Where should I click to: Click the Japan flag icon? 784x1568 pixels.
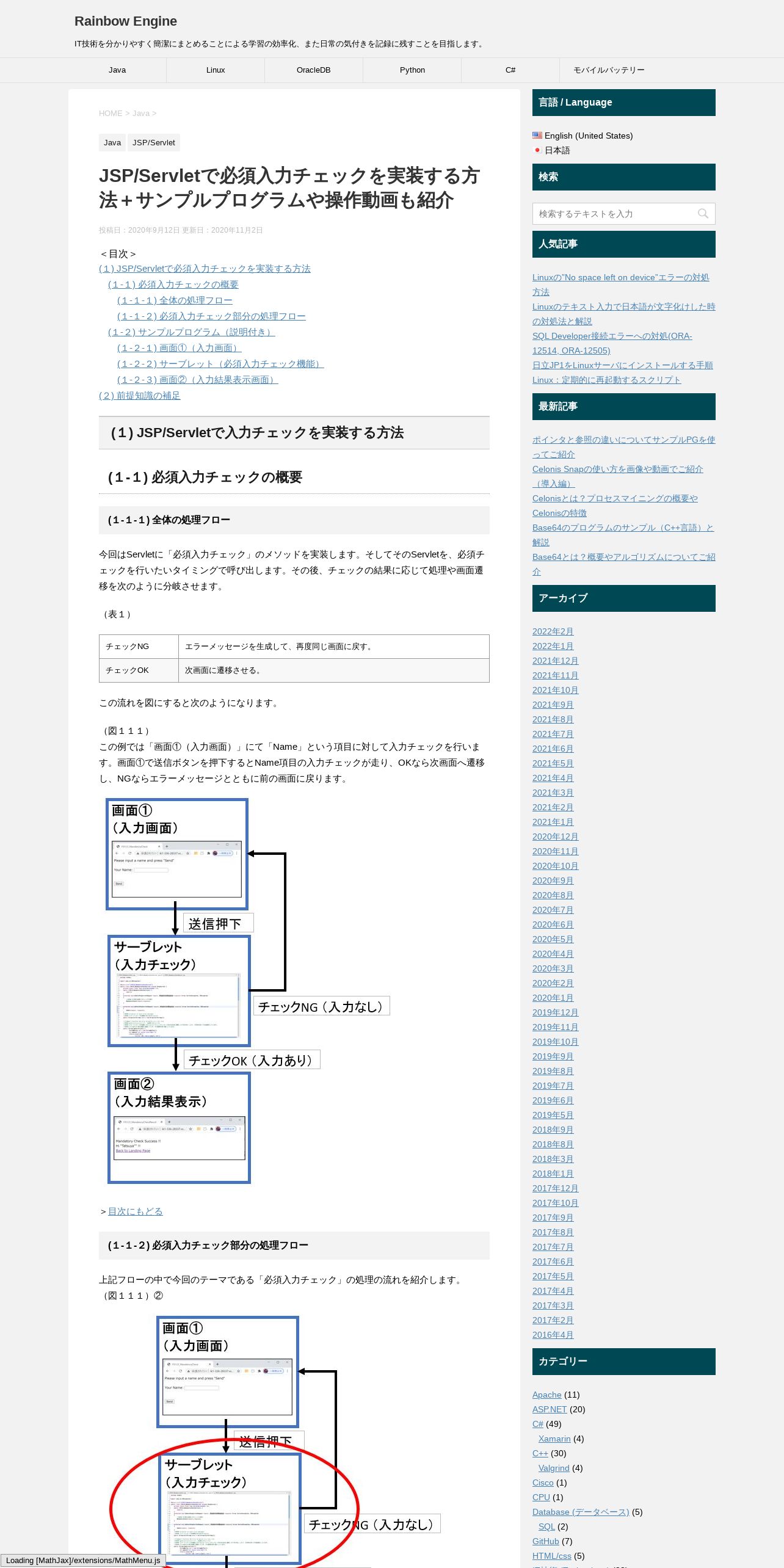pos(537,150)
